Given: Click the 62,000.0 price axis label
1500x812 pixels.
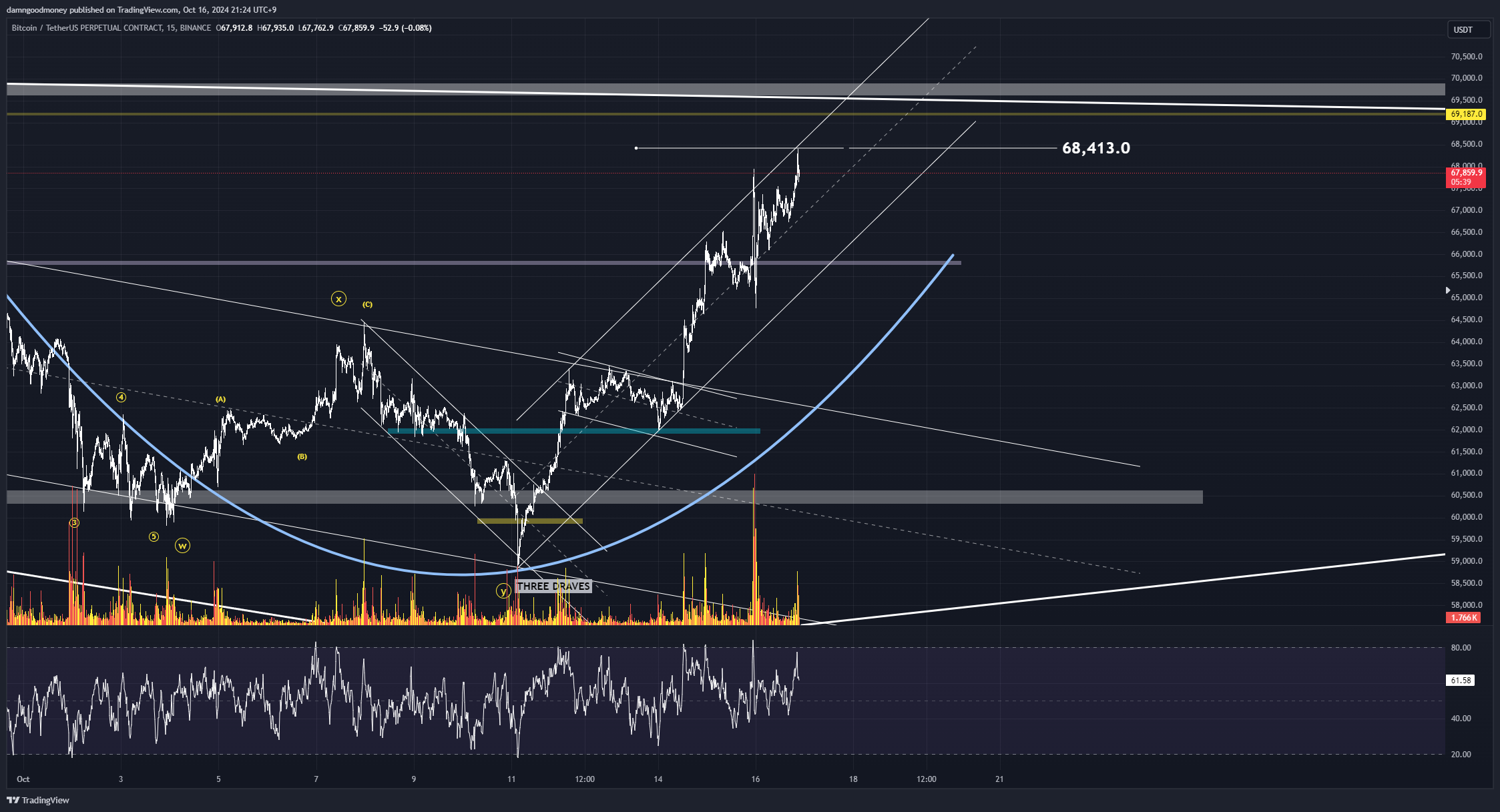Looking at the screenshot, I should (1467, 429).
